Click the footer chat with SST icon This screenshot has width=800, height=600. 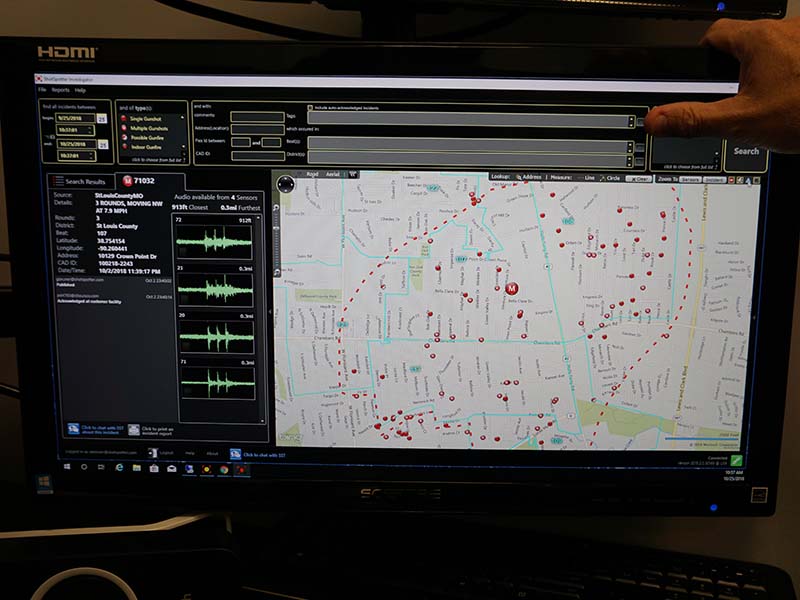[x=235, y=454]
